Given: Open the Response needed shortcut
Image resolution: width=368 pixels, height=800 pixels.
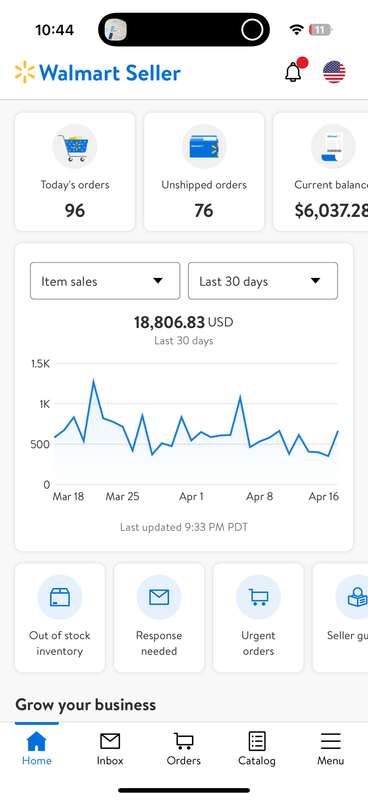Looking at the screenshot, I should [x=159, y=617].
